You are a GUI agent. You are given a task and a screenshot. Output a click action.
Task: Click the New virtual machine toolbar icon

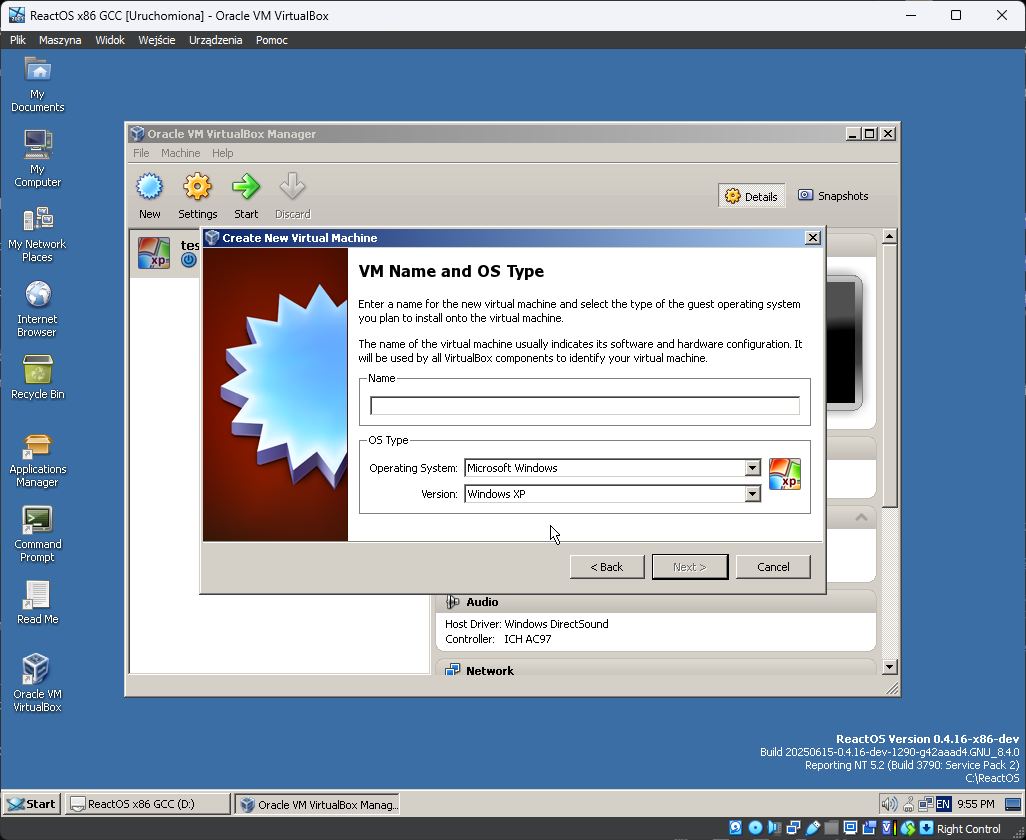(x=149, y=187)
